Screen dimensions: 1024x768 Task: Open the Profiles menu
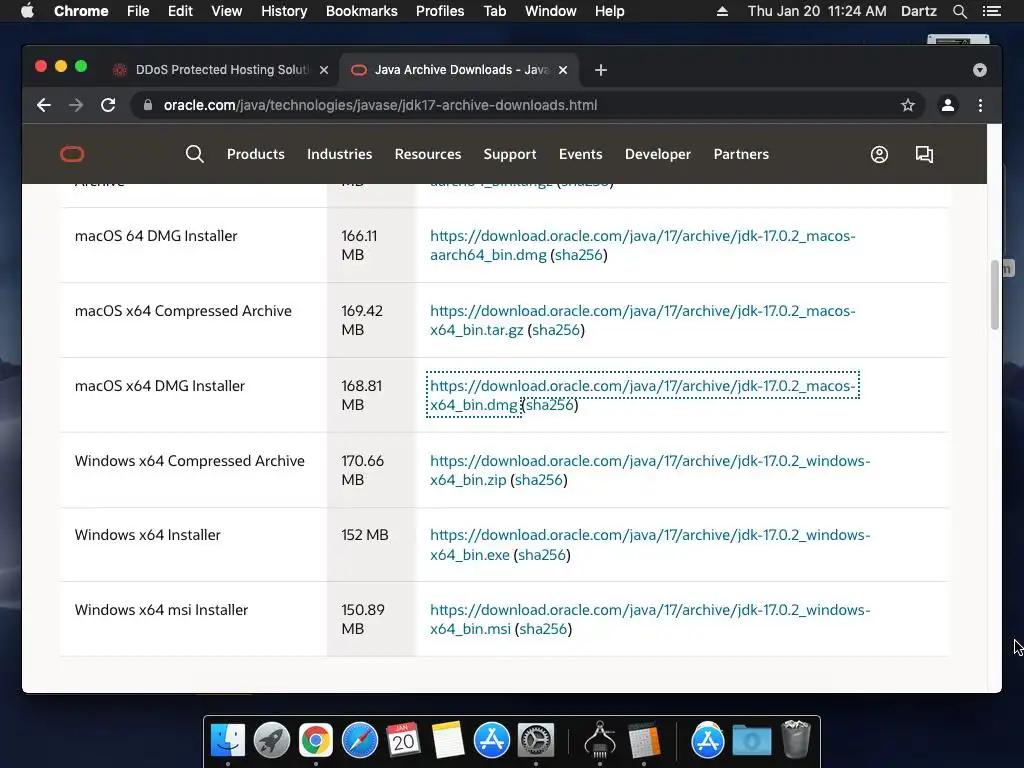440,11
